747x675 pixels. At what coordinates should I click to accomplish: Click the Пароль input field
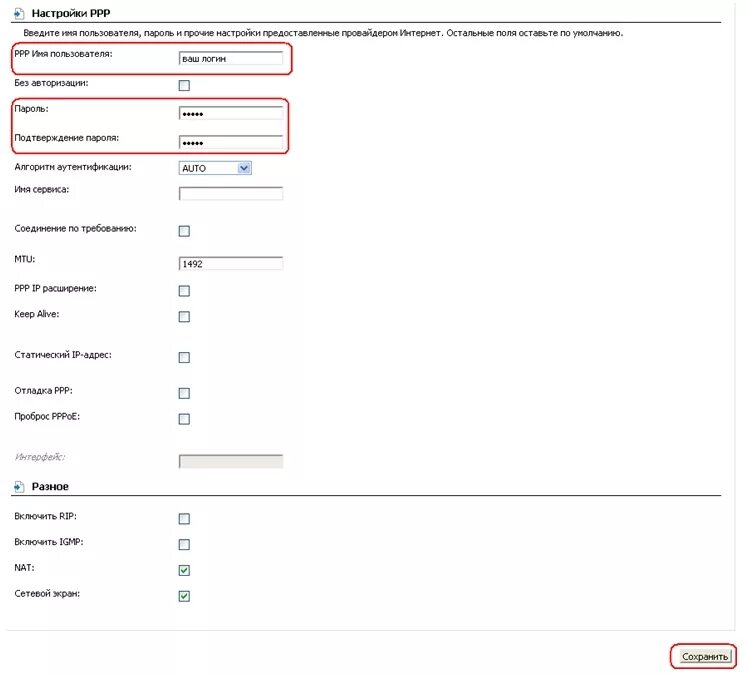click(231, 113)
